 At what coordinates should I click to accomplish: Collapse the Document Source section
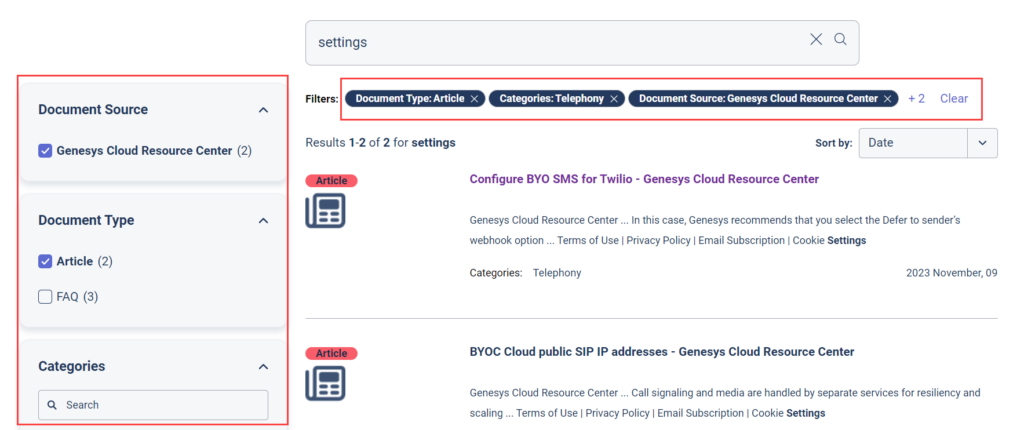point(263,110)
